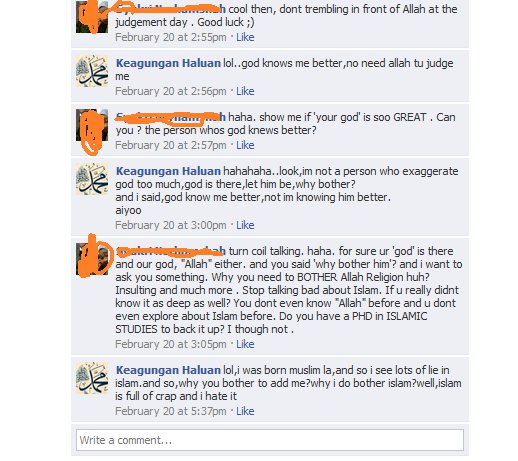Like the February 20 2:57pm comment
This screenshot has width=518, height=461.
tap(245, 145)
